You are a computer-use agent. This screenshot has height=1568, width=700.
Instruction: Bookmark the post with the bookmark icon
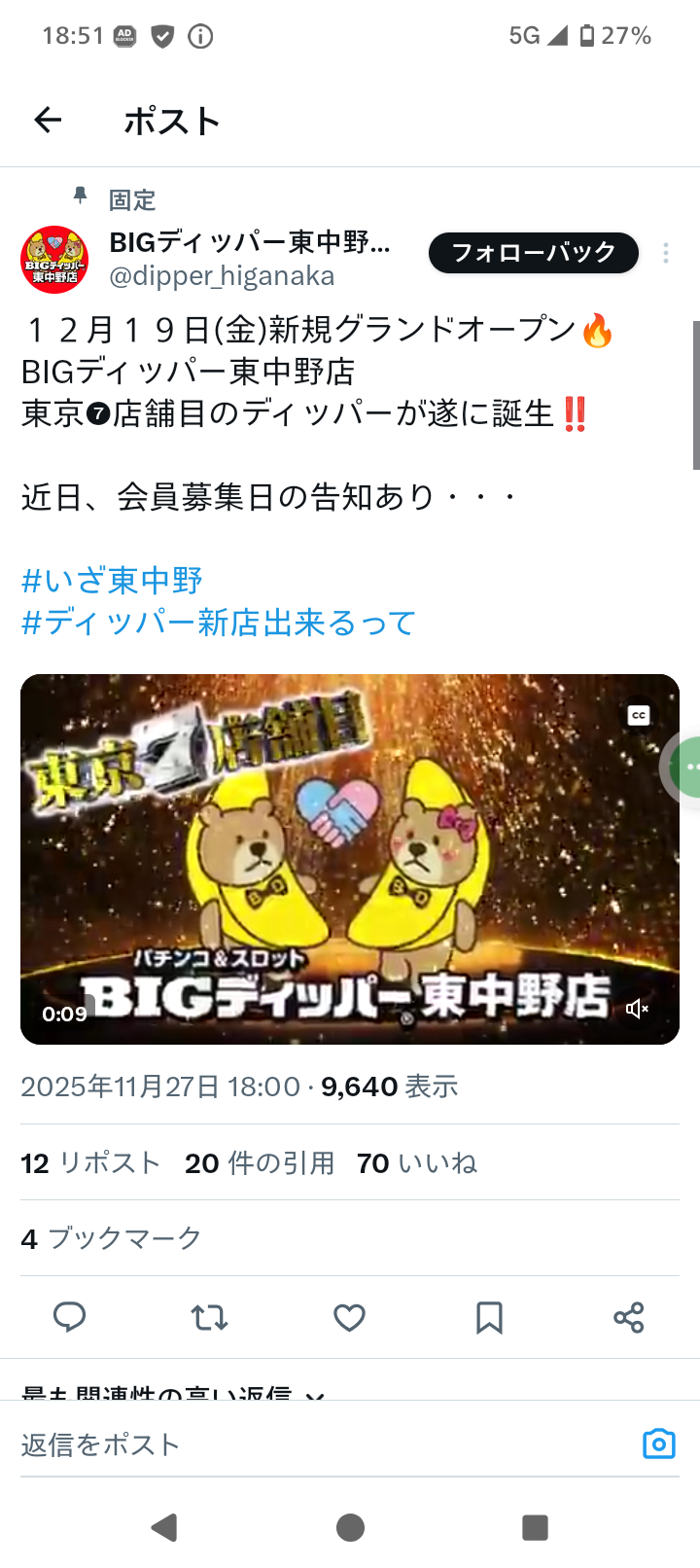pyautogui.click(x=489, y=1317)
